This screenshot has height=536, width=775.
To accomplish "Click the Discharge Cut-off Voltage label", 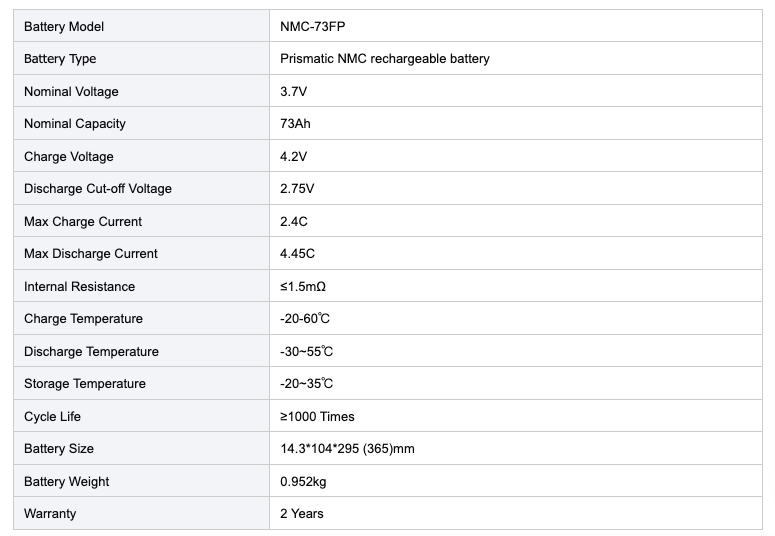I will (x=98, y=188).
